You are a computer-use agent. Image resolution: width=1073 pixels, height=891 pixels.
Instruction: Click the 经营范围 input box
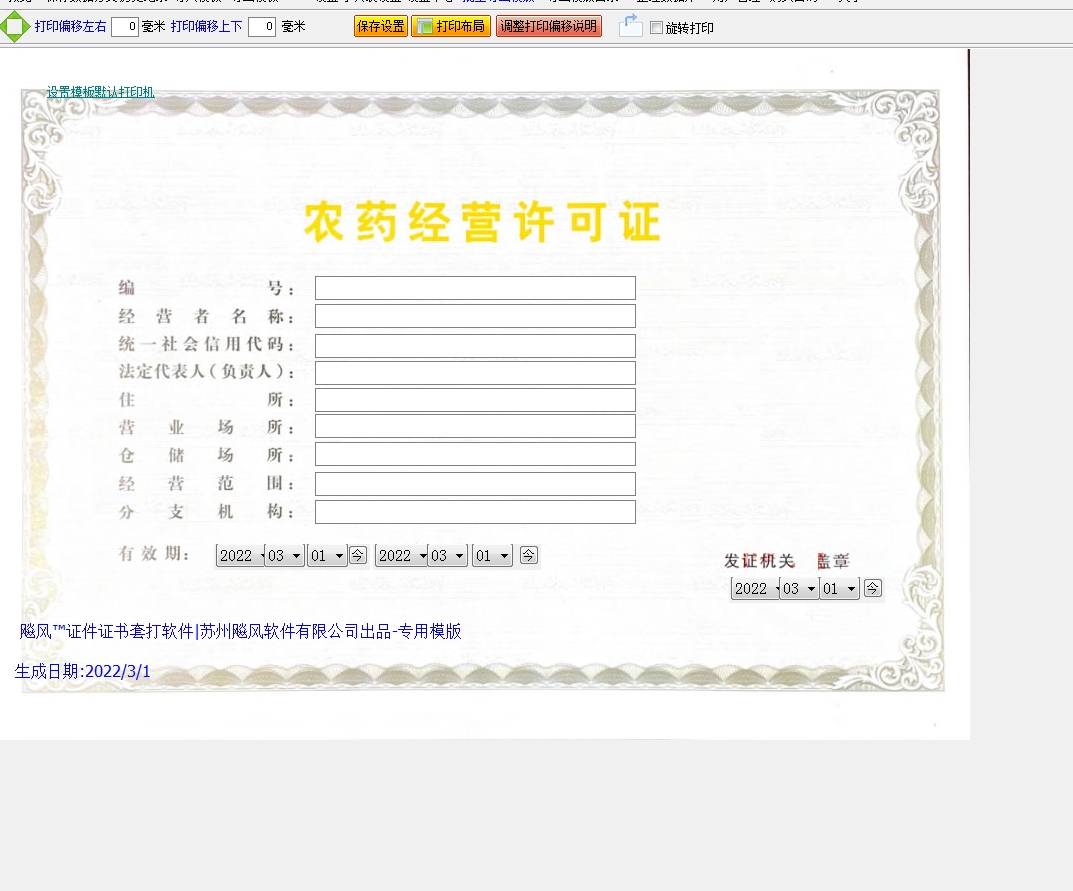(x=475, y=484)
